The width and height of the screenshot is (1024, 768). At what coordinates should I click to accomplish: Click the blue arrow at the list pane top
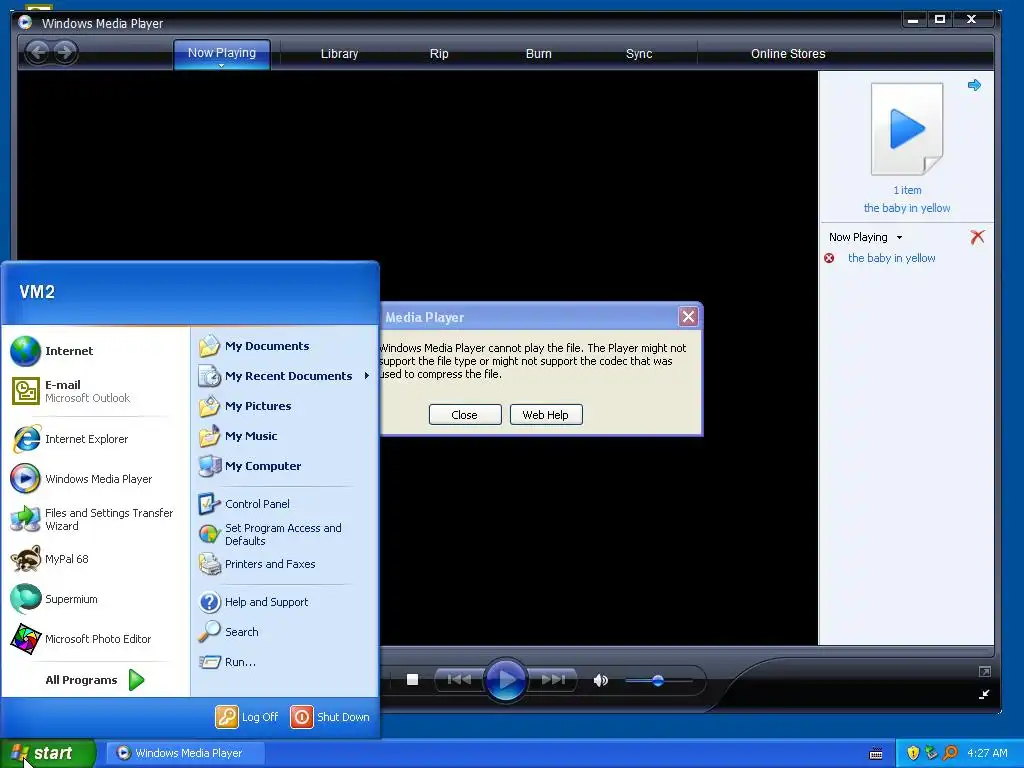tap(974, 85)
